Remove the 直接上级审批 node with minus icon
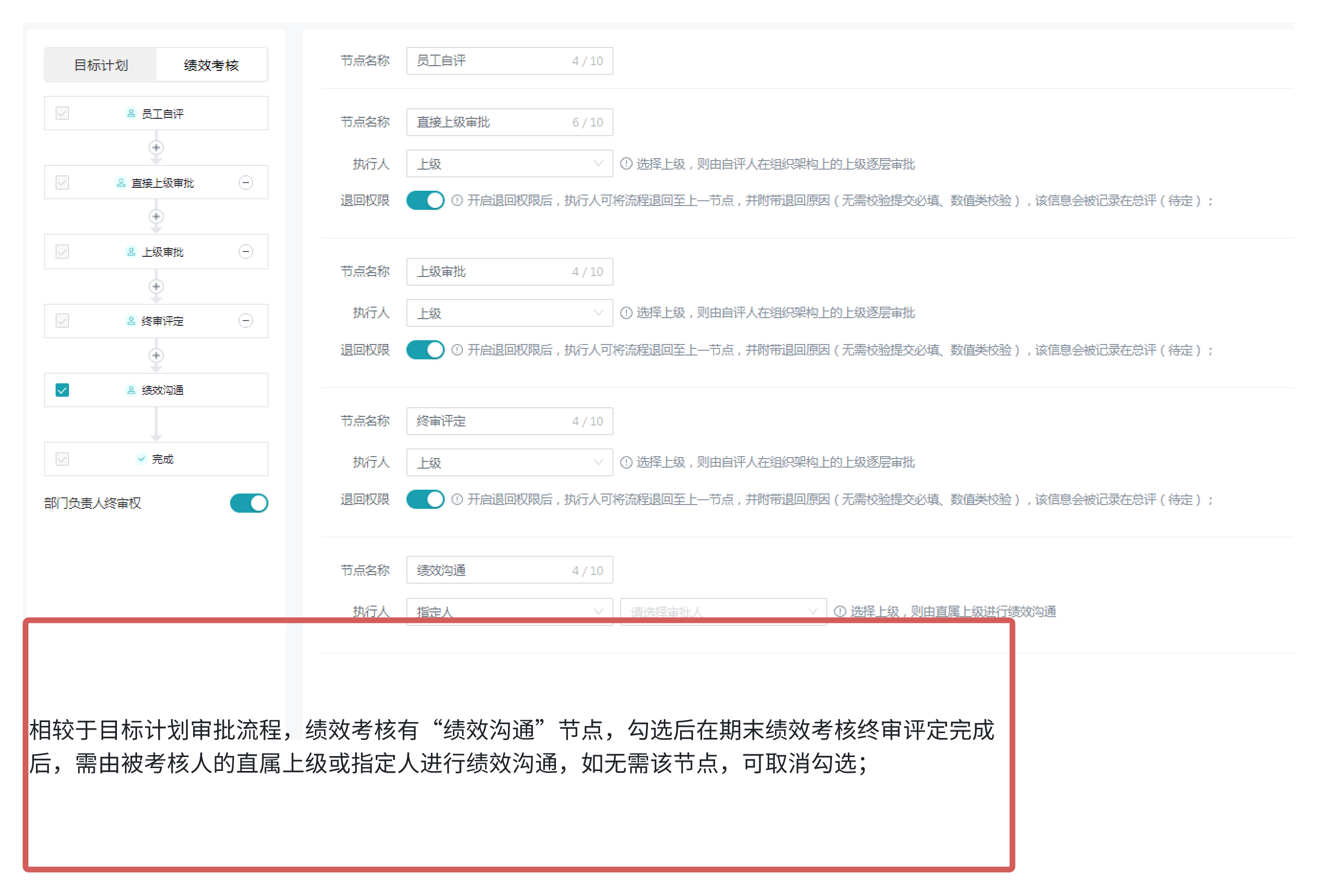Viewport: 1317px width, 896px height. (x=245, y=183)
